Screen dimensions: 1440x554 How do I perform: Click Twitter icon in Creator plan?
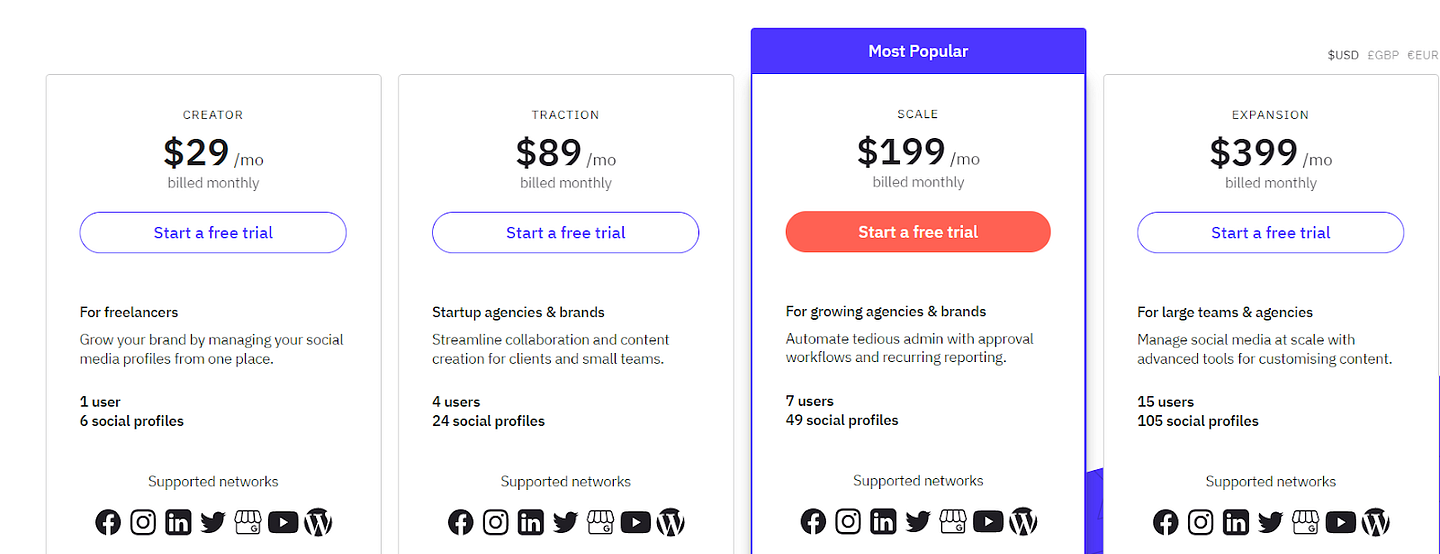(x=213, y=522)
